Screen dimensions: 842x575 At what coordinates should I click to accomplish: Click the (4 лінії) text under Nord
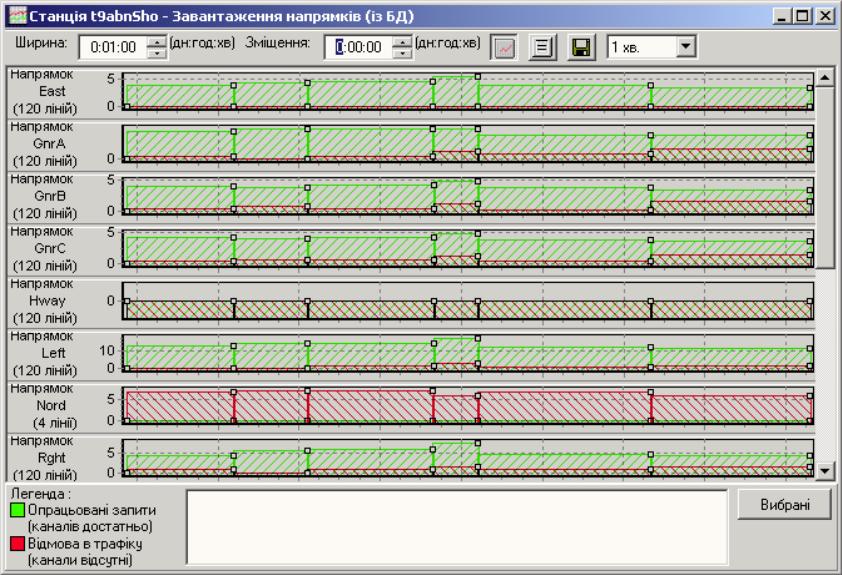[x=55, y=423]
